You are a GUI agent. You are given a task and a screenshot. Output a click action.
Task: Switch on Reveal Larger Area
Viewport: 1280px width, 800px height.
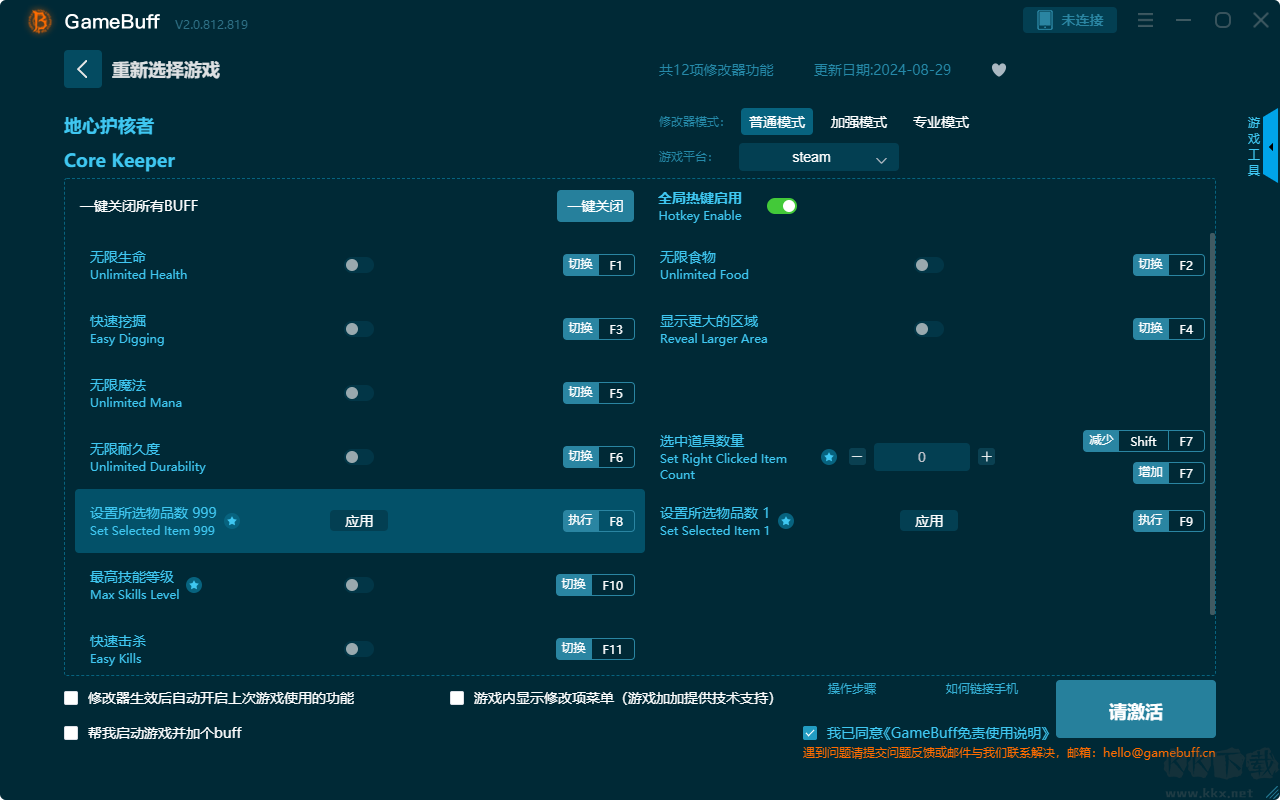pos(929,329)
